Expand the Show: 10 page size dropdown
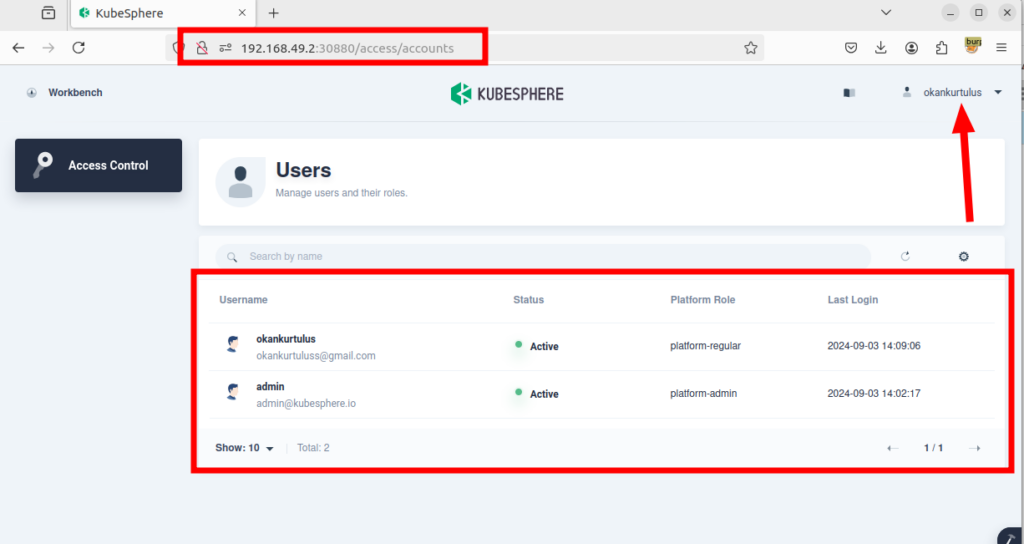 point(244,448)
